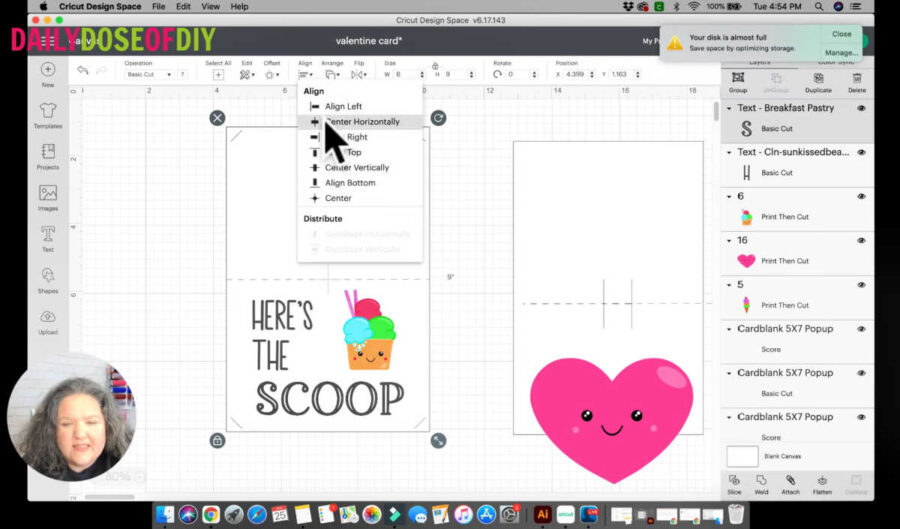Screen dimensions: 900x529
Task: Open the macOS Help menu
Action: click(x=239, y=7)
